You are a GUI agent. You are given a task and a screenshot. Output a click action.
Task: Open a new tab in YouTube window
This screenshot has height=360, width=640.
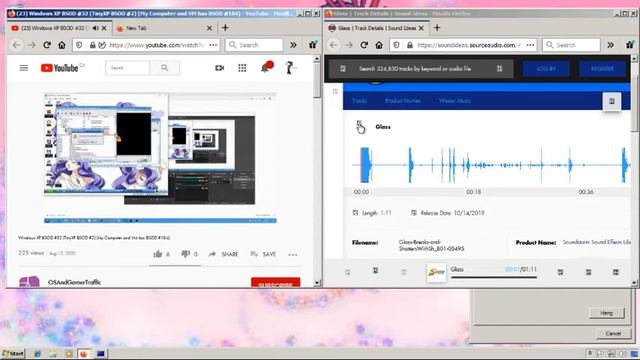pos(225,28)
